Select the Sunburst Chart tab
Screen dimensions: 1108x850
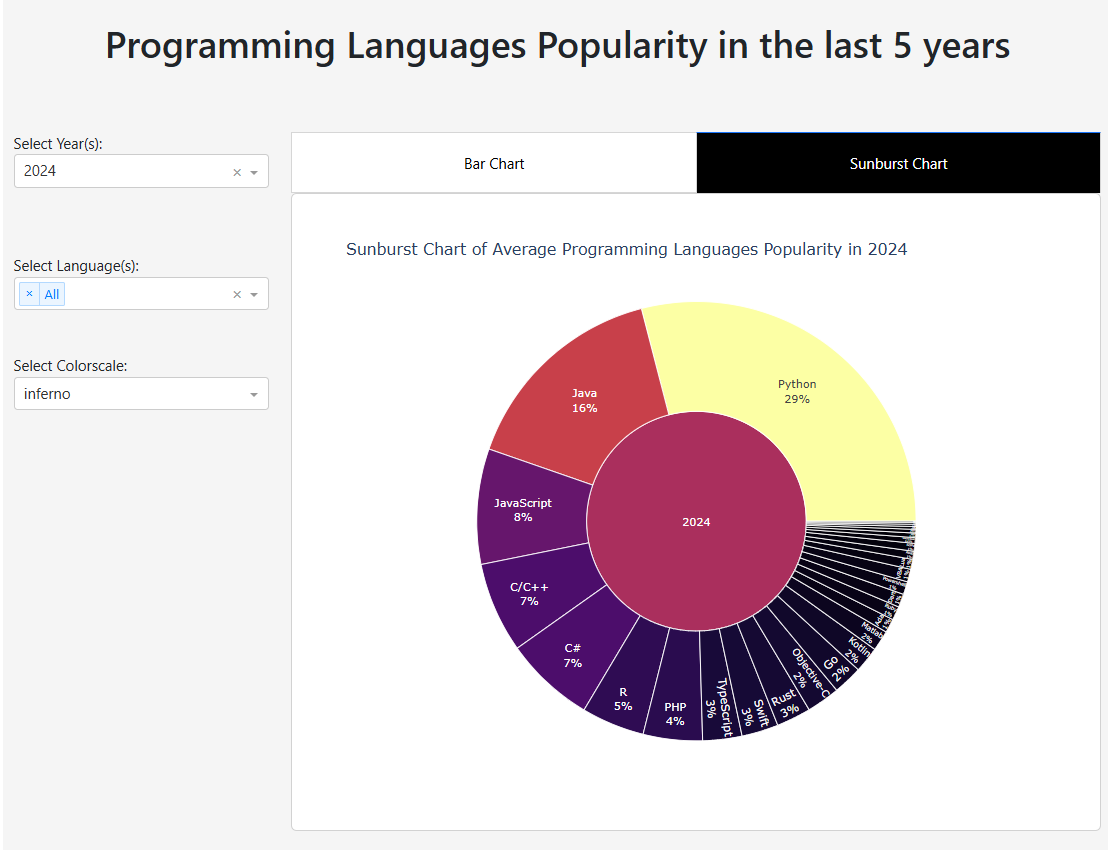click(x=898, y=163)
